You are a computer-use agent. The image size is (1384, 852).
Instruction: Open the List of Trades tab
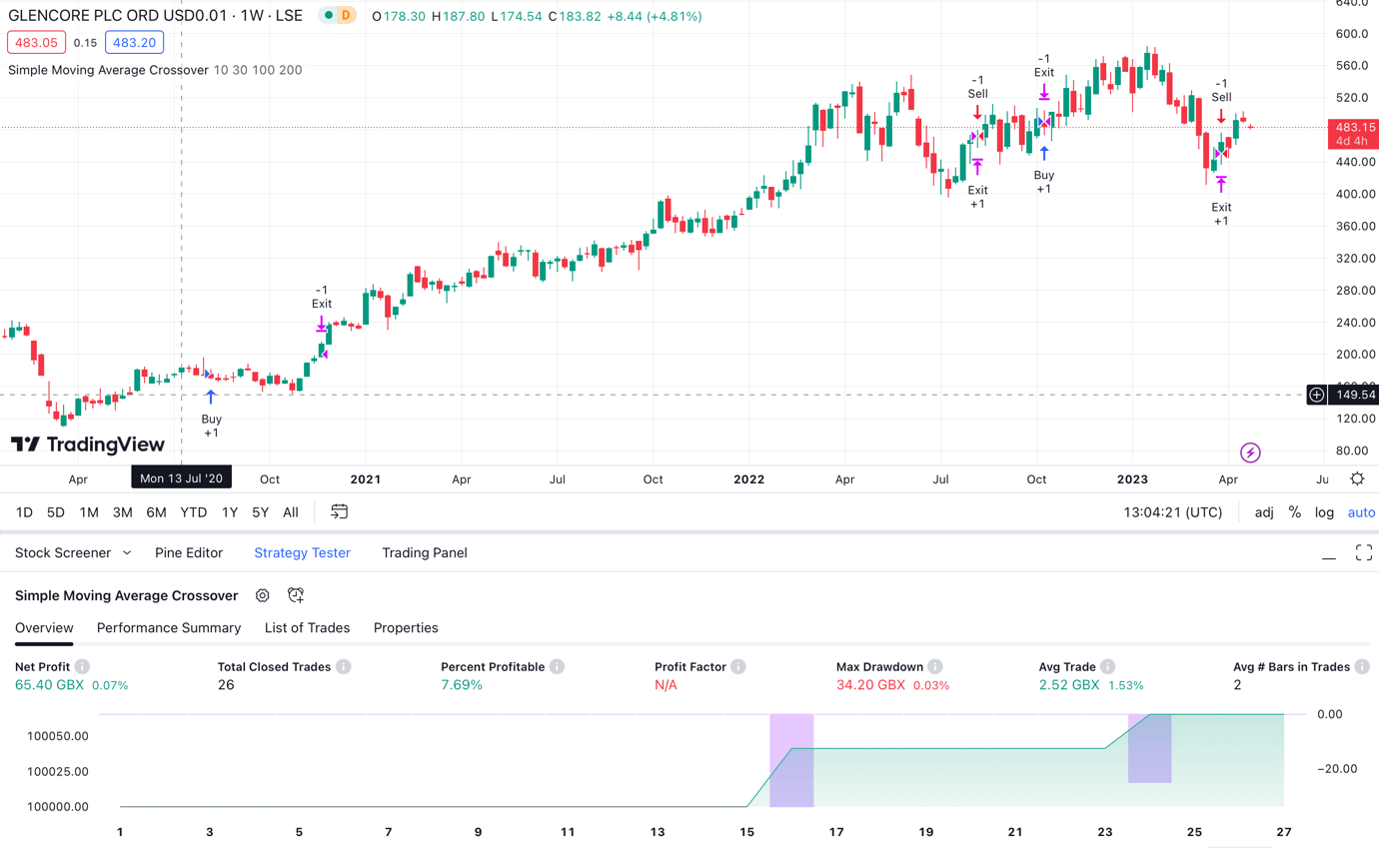coord(307,628)
